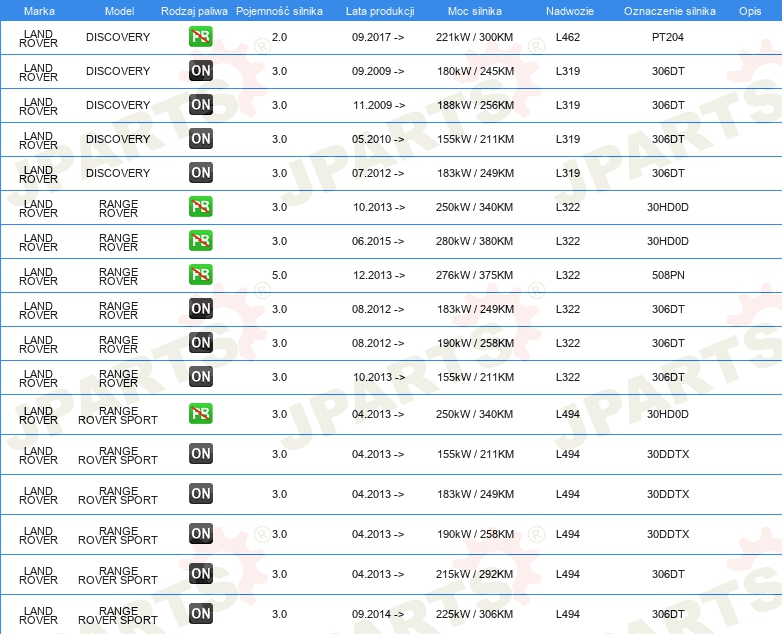Select power value 276kW / 375KM
The height and width of the screenshot is (634, 782).
[474, 274]
